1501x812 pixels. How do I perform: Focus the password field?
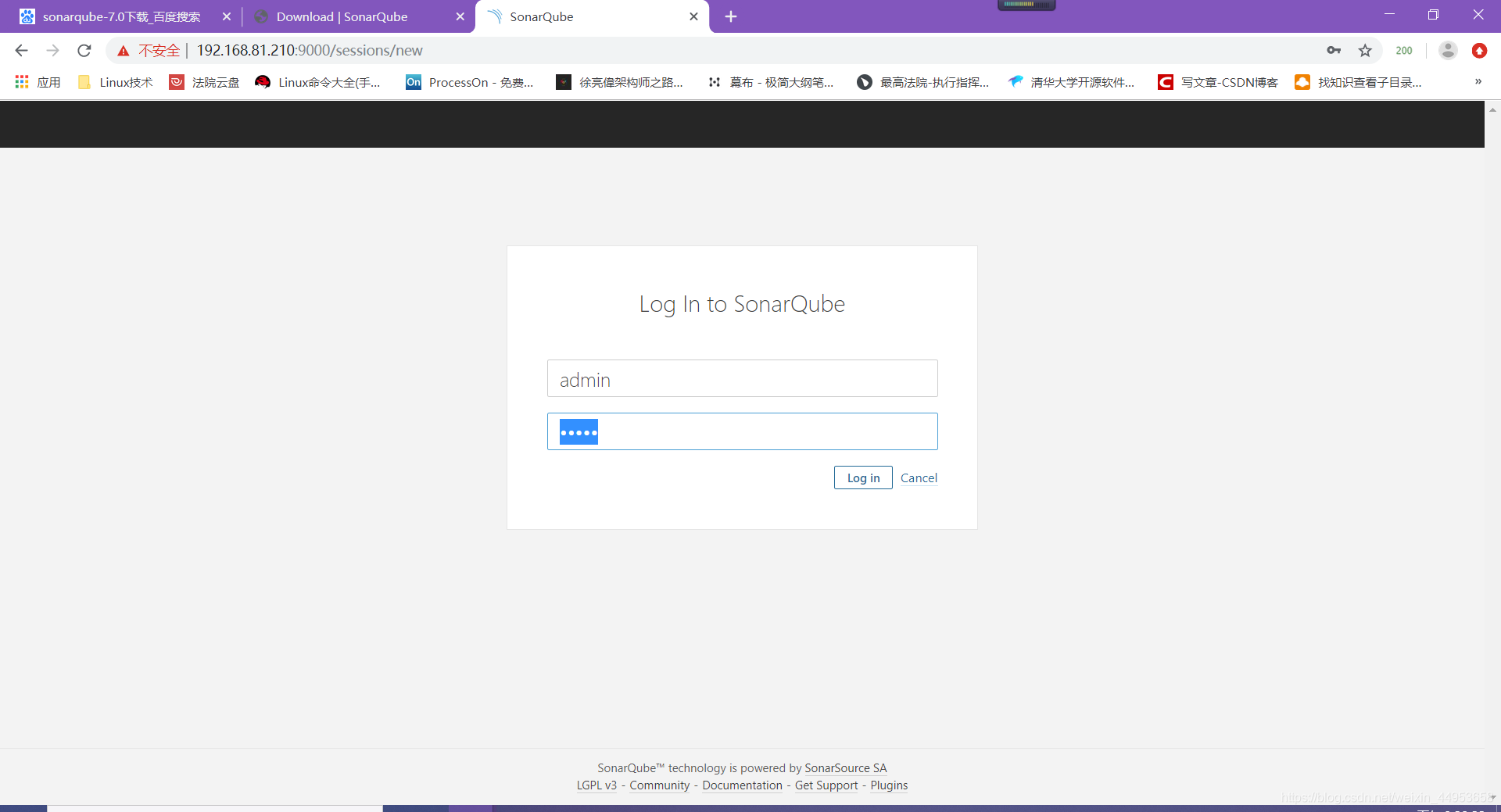pyautogui.click(x=743, y=432)
